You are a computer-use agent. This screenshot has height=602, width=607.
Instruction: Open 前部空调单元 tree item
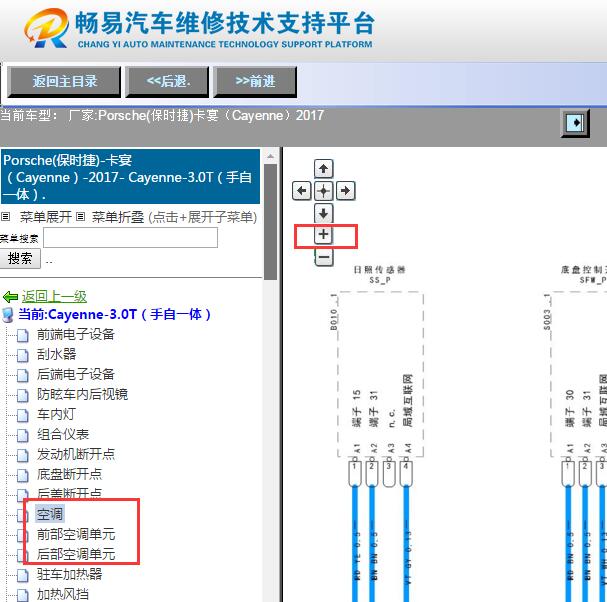point(76,535)
